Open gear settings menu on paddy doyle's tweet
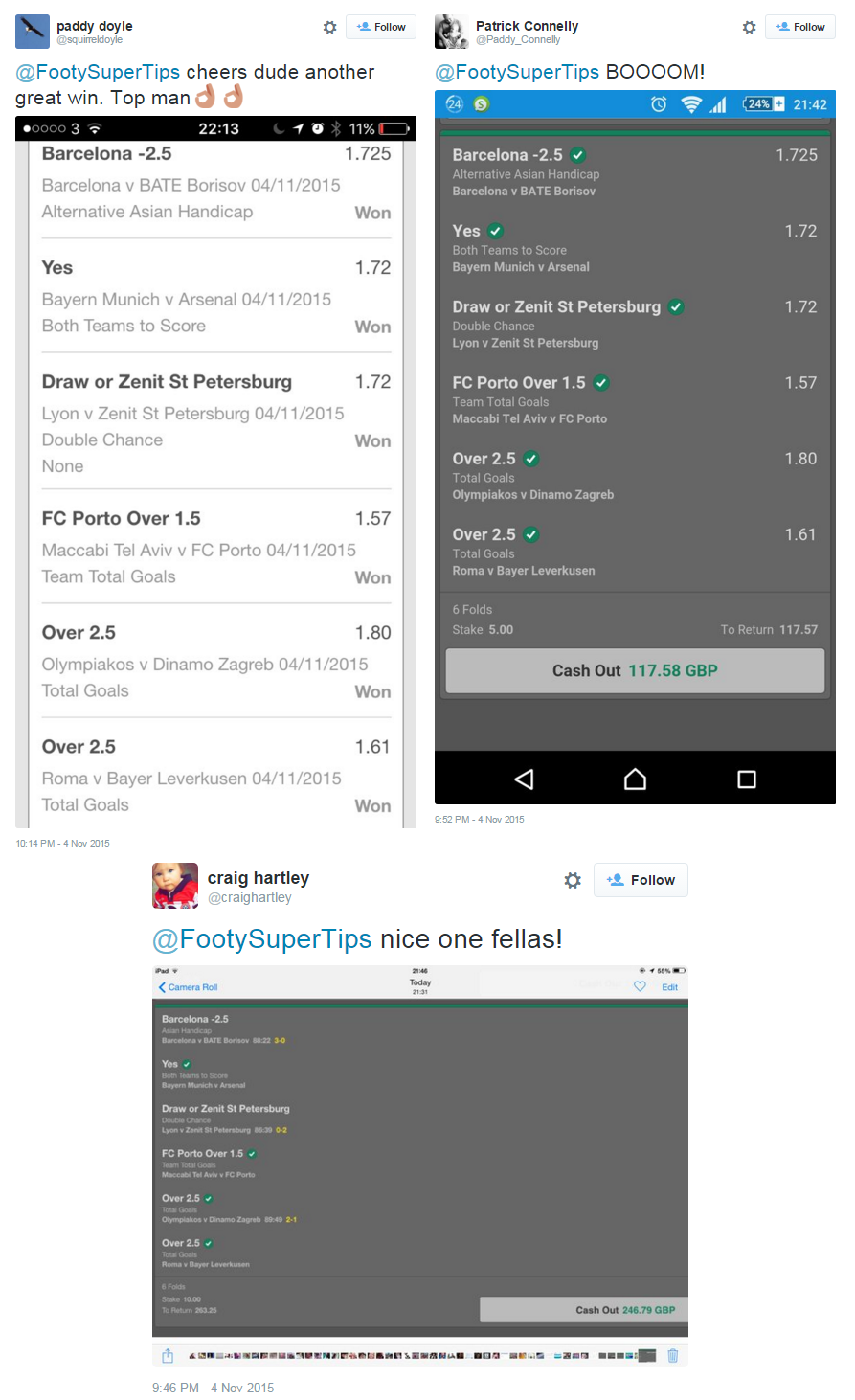The image size is (855, 1400). pos(329,28)
